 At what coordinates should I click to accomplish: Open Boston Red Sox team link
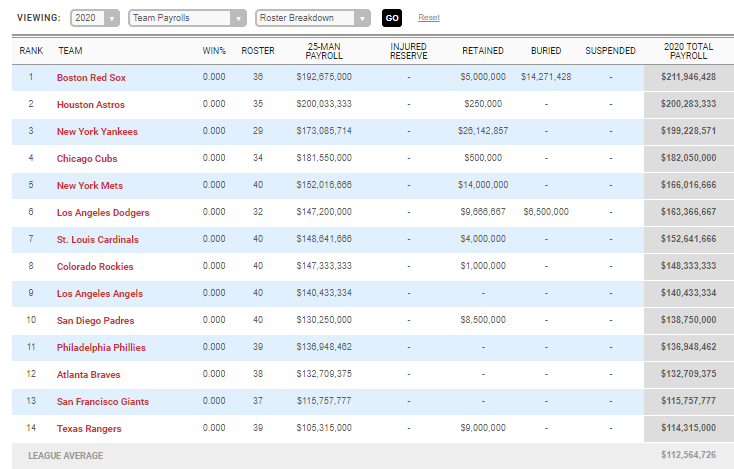[93, 77]
